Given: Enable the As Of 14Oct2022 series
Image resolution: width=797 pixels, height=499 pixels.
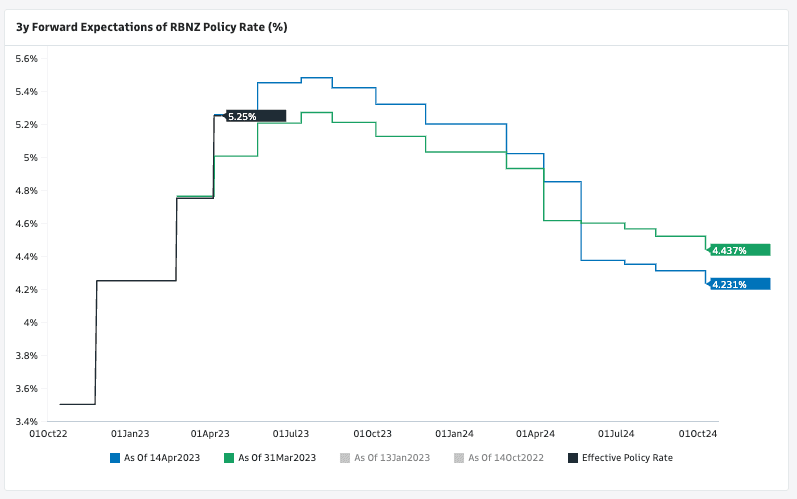Looking at the screenshot, I should (x=506, y=458).
